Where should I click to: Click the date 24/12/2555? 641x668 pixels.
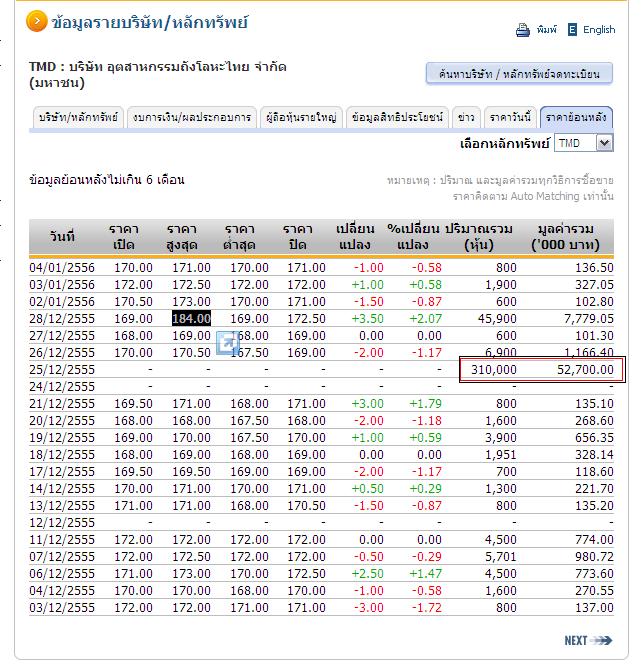tap(62, 387)
